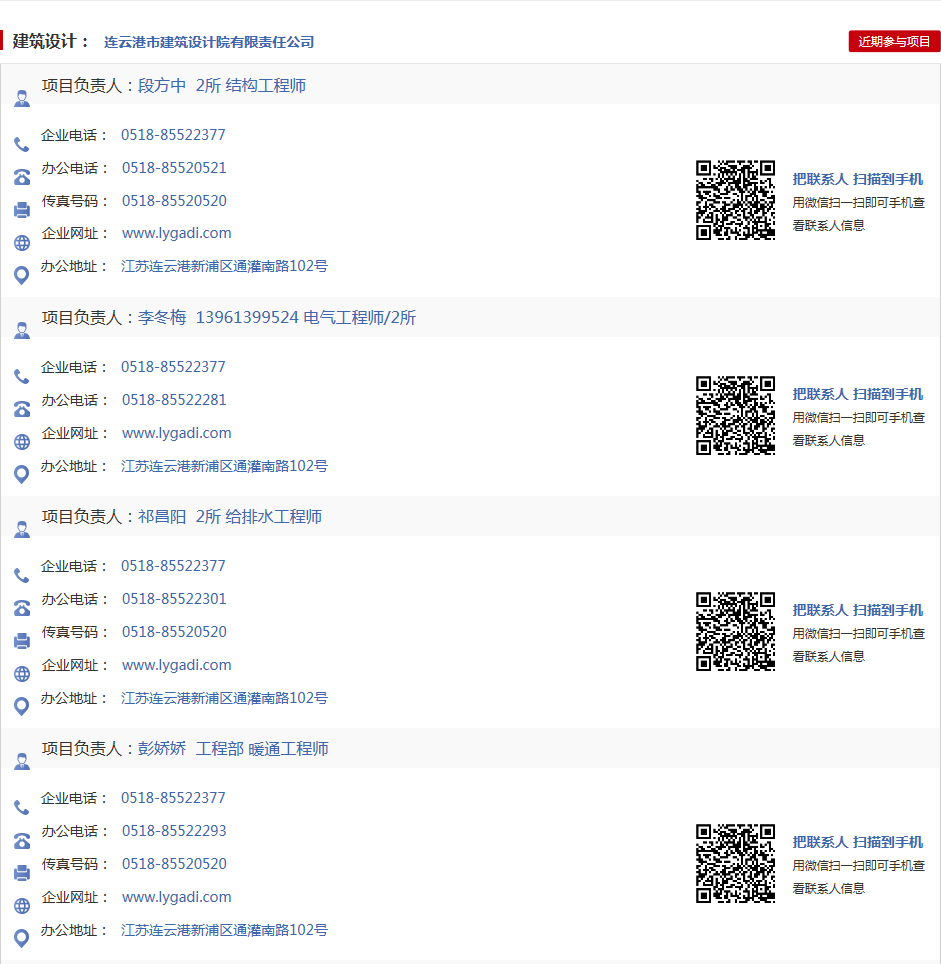941x964 pixels.
Task: Click address 江苏连云港新浦区通灌南路102号 in 彭娇娇 section
Action: (224, 930)
